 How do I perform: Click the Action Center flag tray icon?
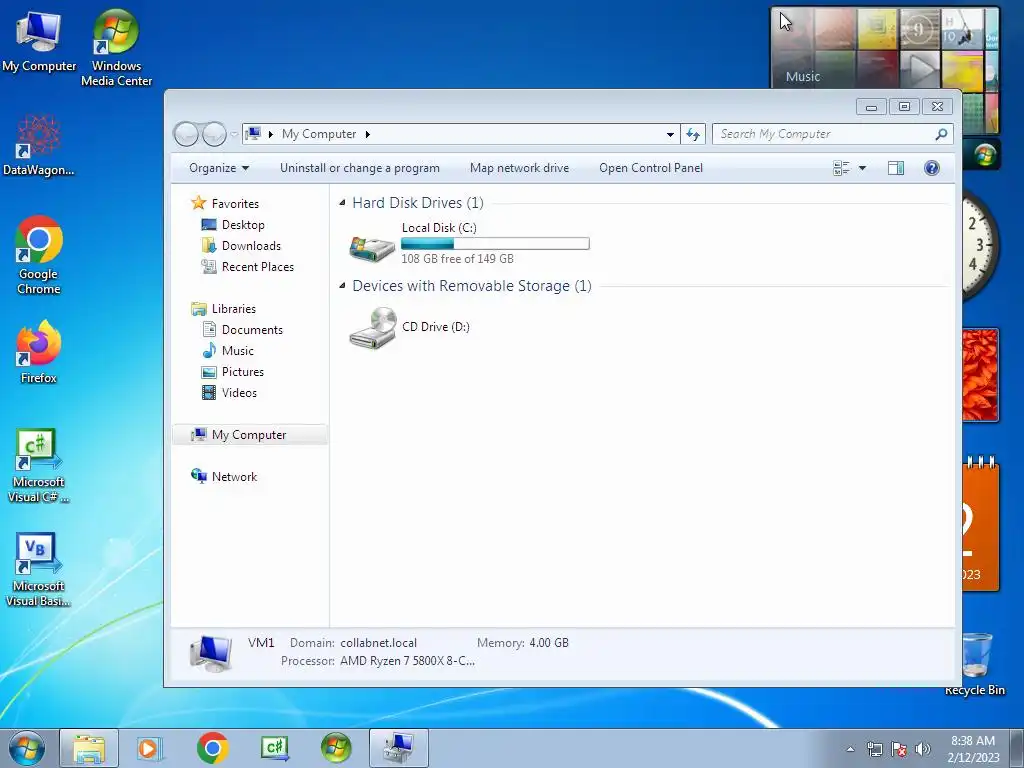coord(899,749)
